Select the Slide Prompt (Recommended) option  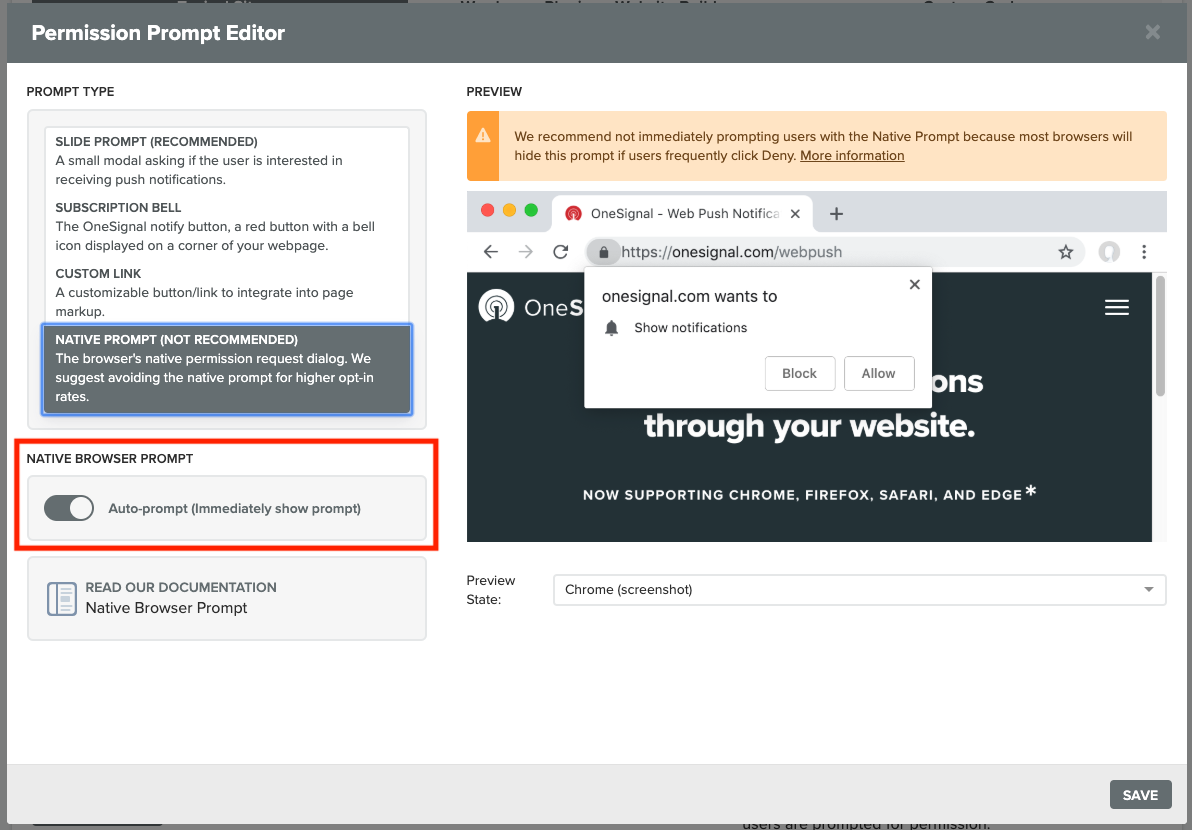[227, 160]
